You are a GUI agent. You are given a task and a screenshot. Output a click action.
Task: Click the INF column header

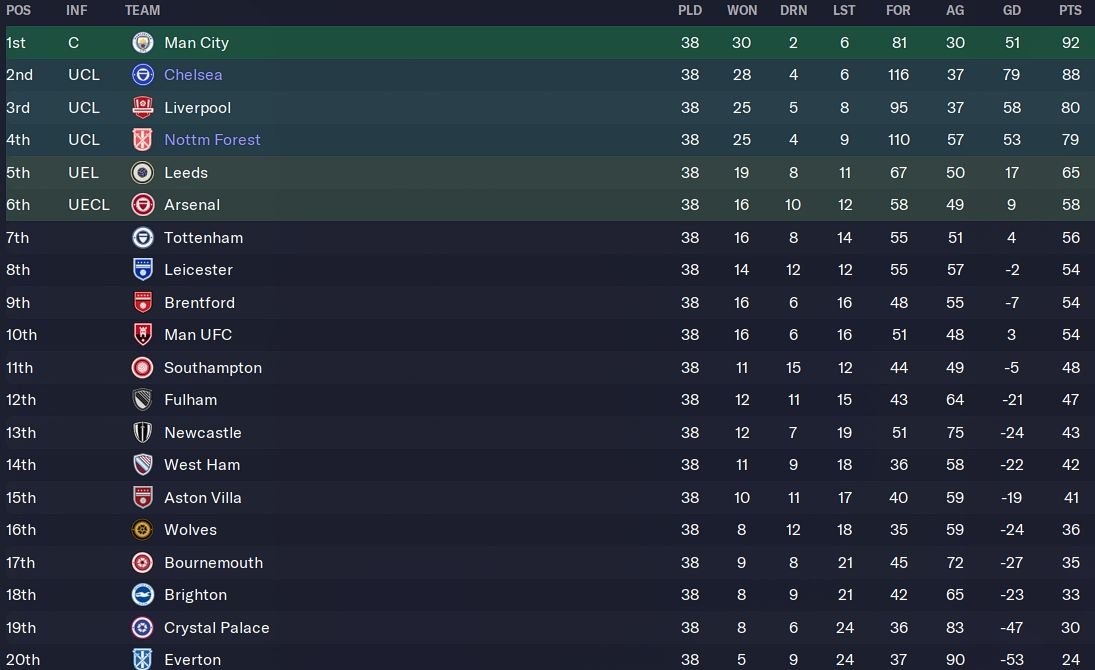[77, 11]
